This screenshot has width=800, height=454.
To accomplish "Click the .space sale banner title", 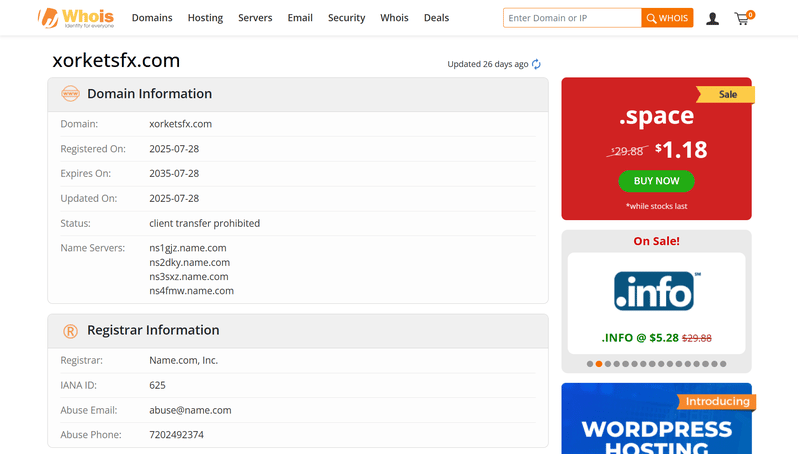I will click(x=656, y=116).
